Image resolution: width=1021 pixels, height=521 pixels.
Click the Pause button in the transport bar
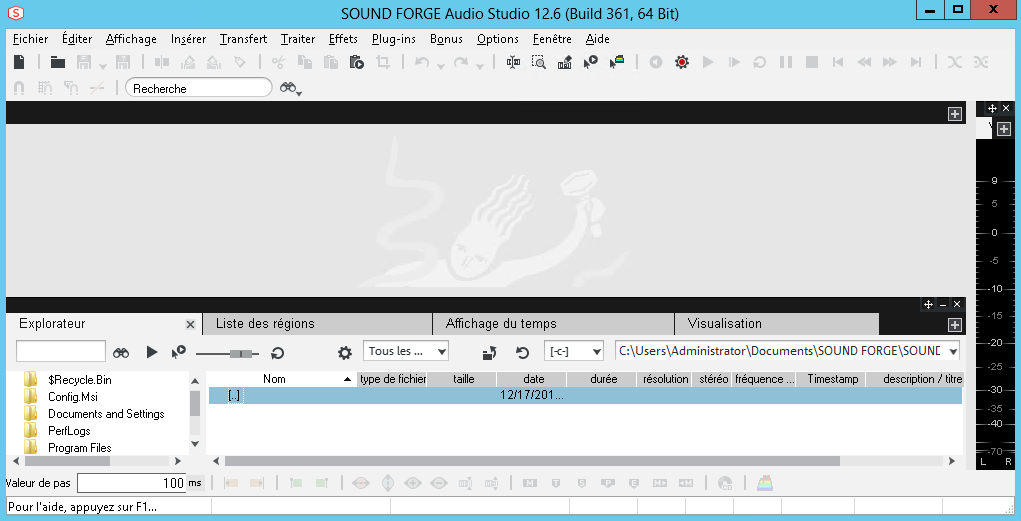point(786,62)
